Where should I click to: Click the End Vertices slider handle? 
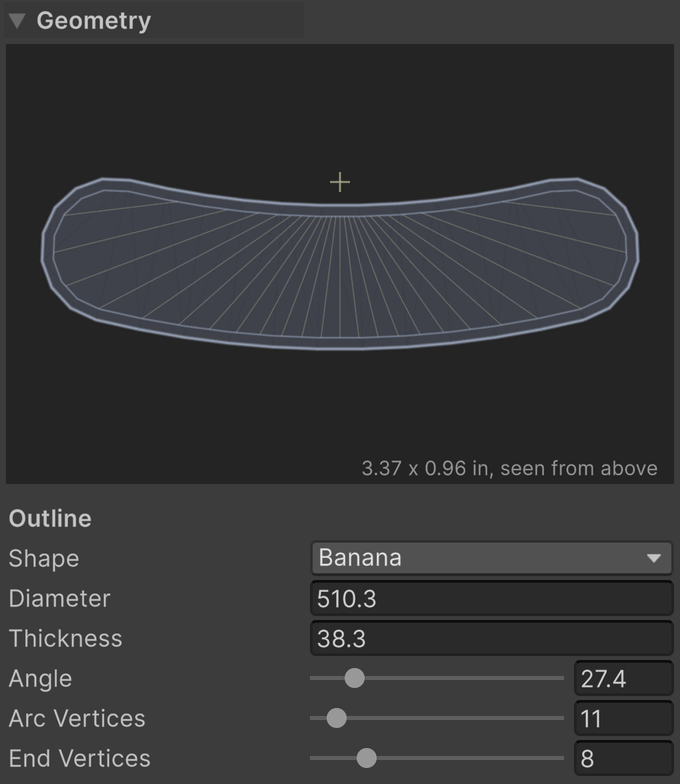(x=366, y=758)
